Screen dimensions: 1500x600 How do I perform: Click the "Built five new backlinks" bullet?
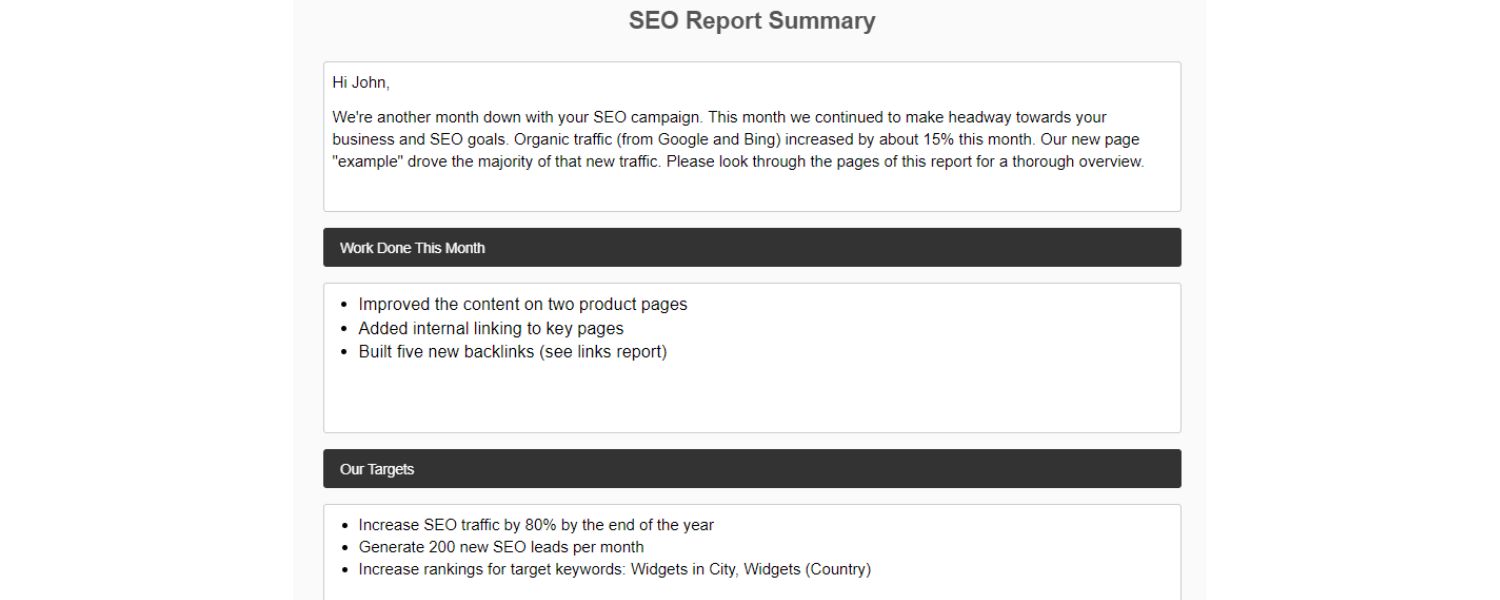pyautogui.click(x=446, y=352)
